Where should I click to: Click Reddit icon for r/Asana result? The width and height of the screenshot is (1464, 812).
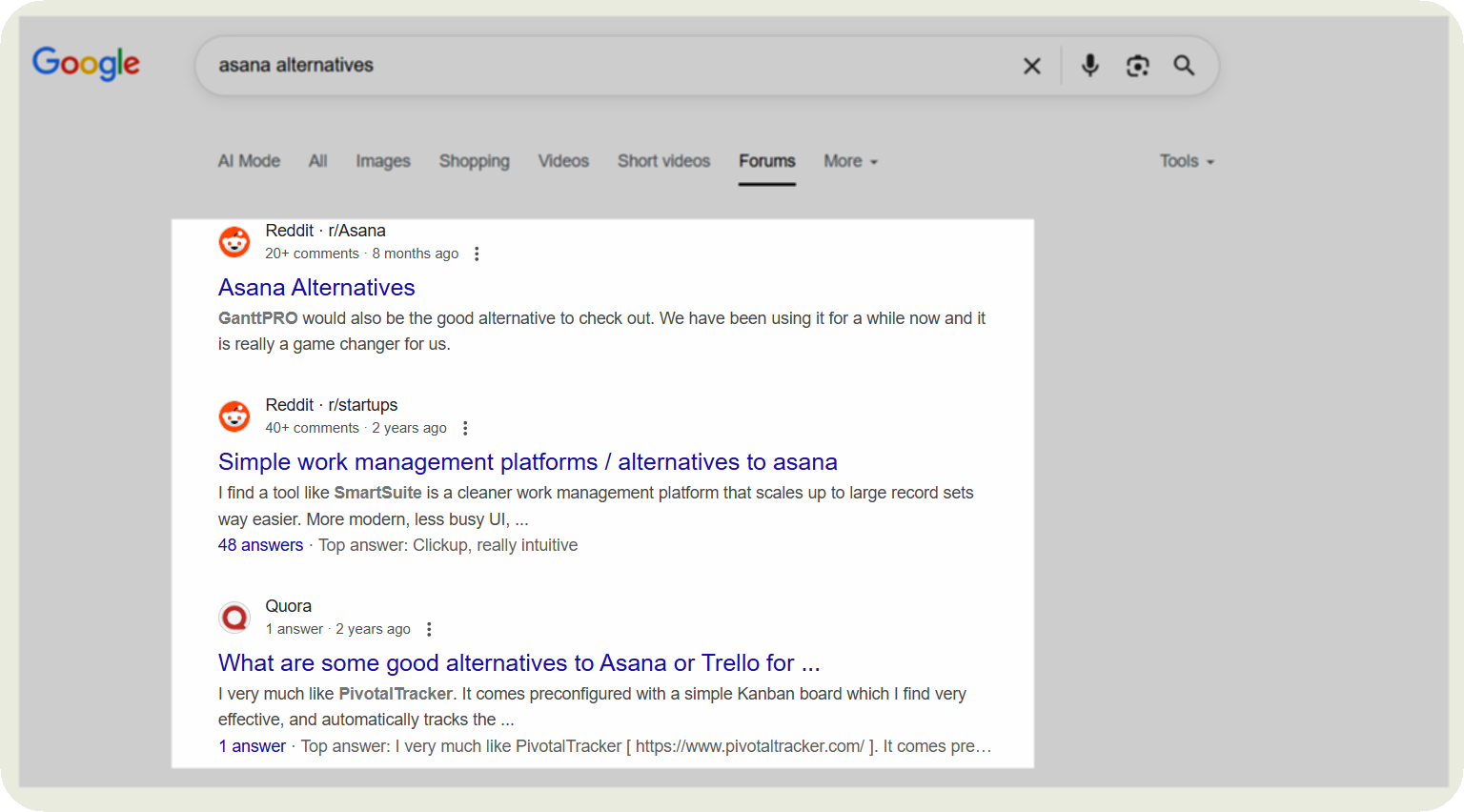coord(234,242)
